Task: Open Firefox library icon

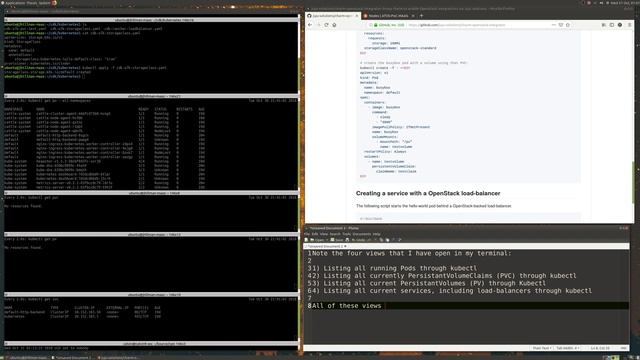Action: point(604,25)
